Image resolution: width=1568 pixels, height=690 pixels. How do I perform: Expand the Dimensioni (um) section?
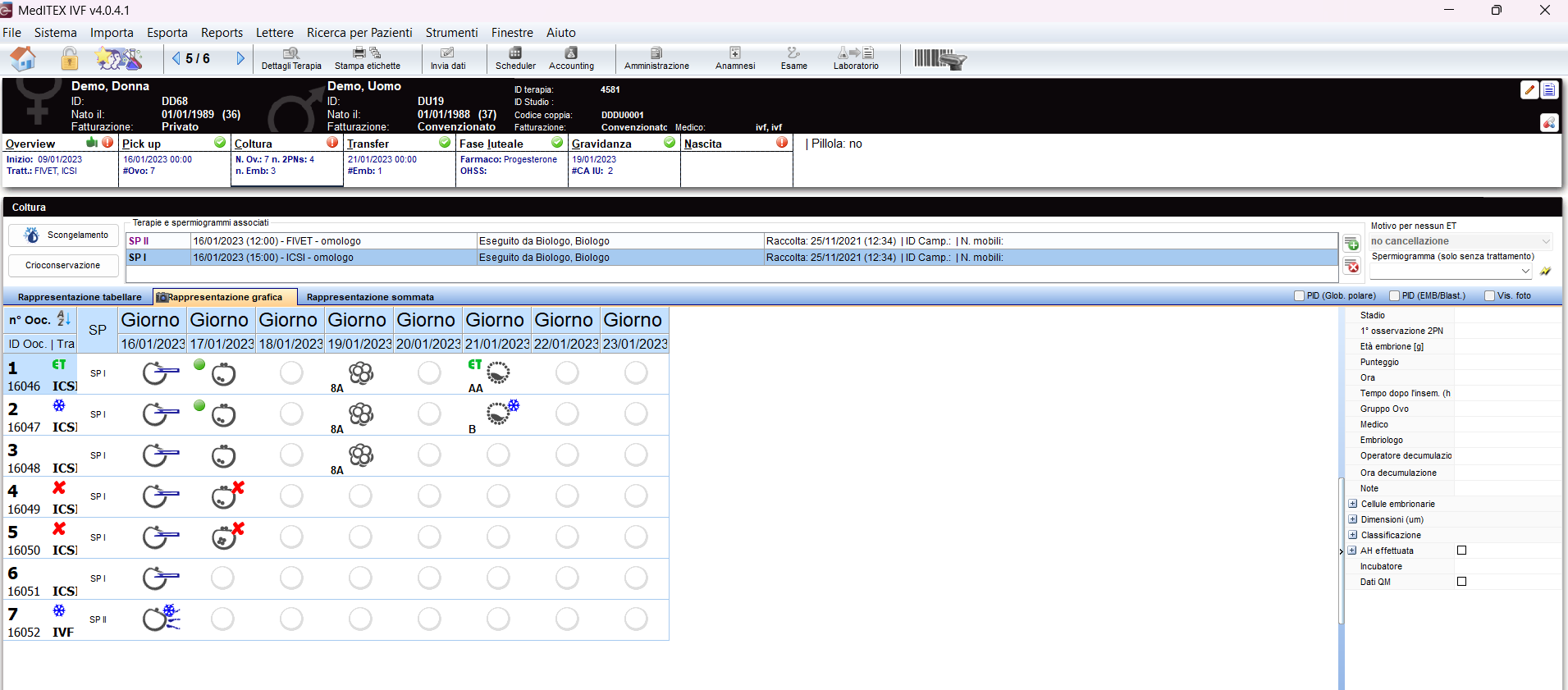(x=1353, y=519)
